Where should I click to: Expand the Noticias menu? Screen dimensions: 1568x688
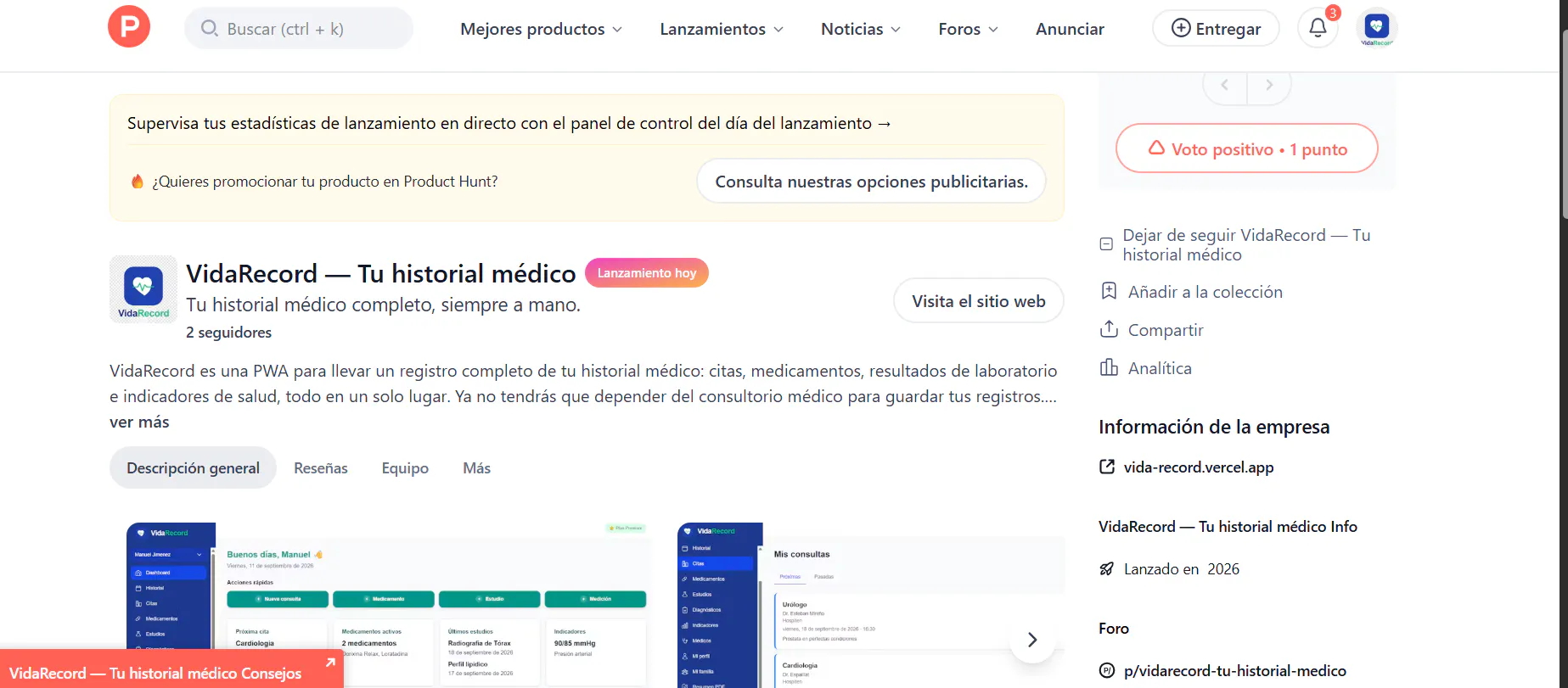[861, 29]
